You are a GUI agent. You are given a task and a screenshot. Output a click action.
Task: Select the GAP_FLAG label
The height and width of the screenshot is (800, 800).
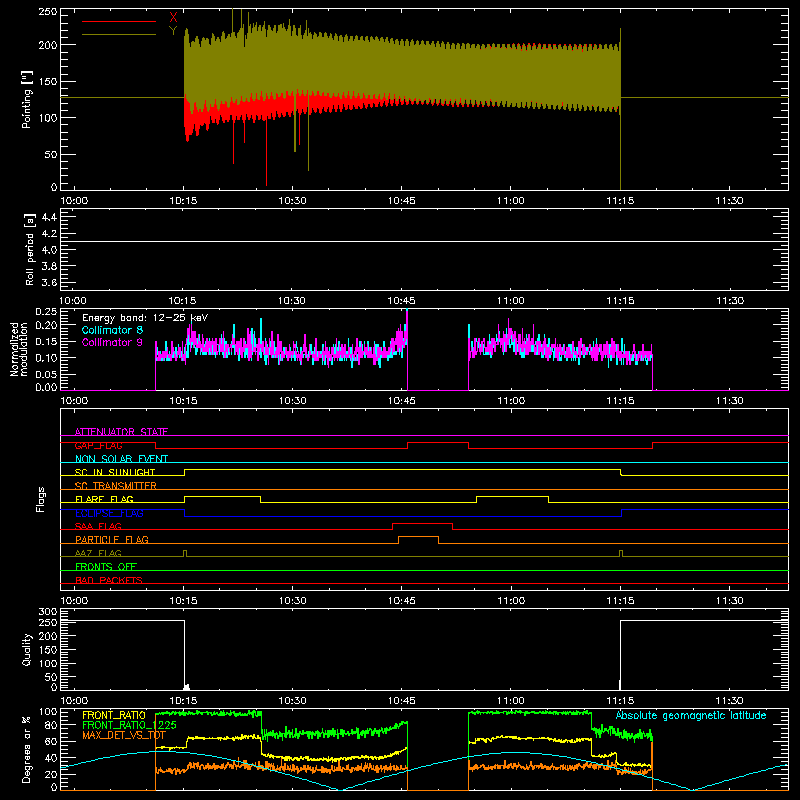tap(98, 445)
